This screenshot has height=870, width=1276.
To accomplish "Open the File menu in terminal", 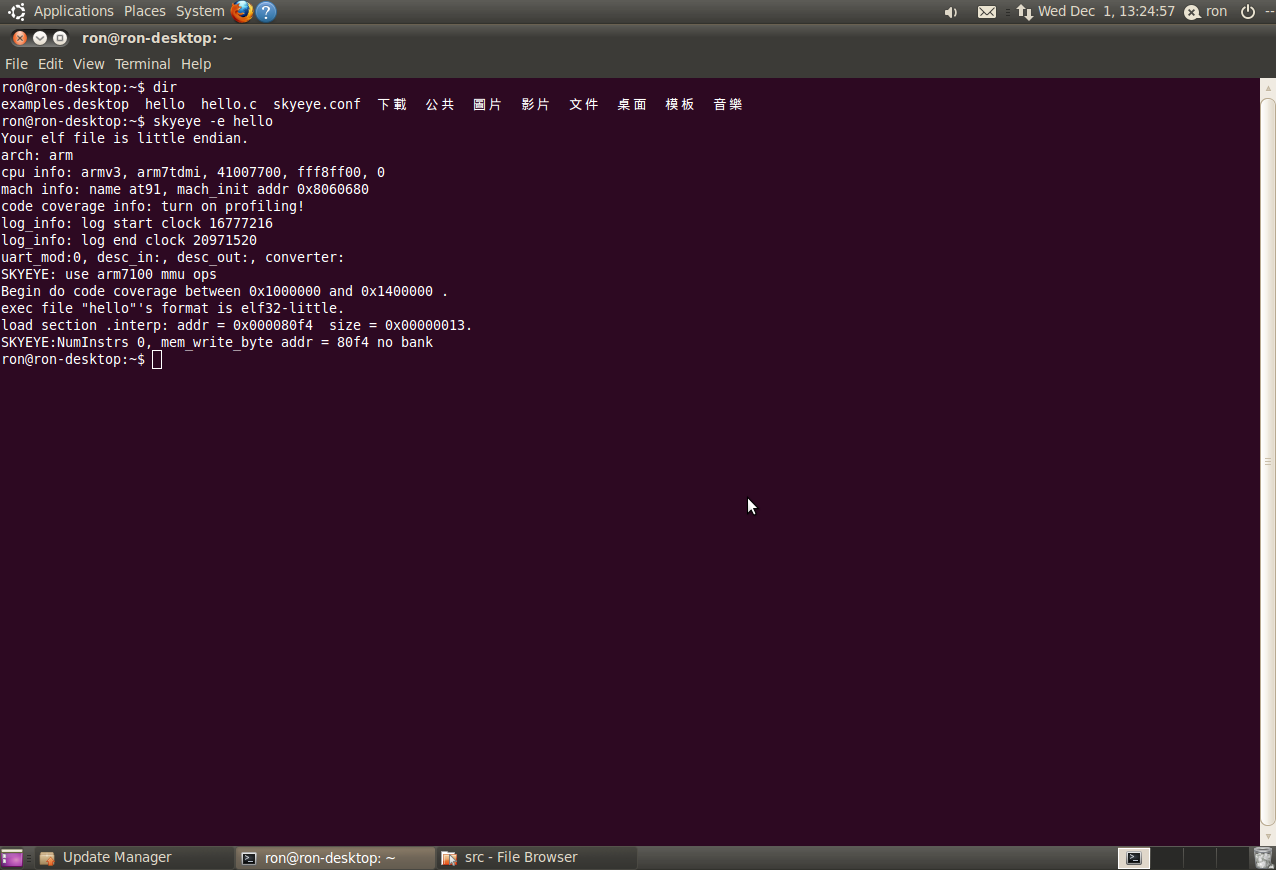I will [x=16, y=64].
